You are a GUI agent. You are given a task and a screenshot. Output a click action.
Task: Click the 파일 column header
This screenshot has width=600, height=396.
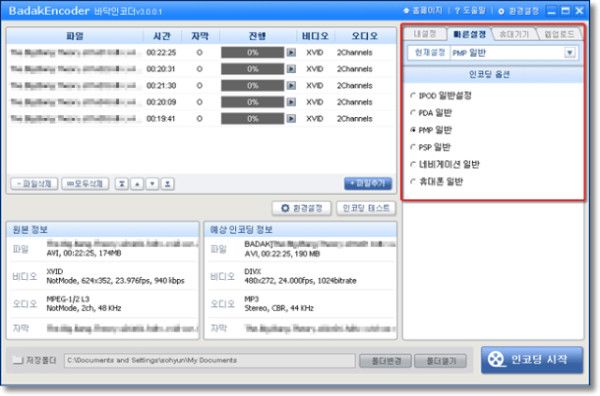click(x=75, y=36)
